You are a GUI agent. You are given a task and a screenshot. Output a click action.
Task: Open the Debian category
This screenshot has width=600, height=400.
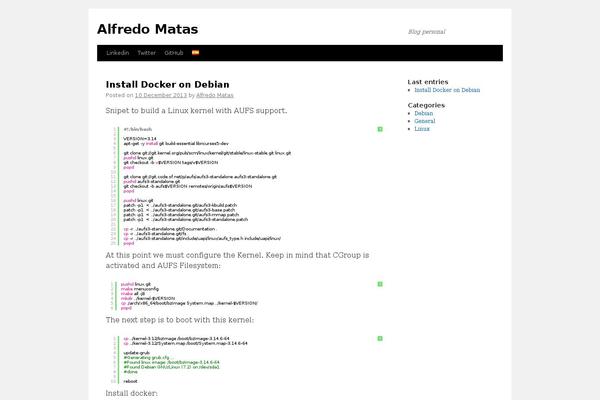pos(424,113)
